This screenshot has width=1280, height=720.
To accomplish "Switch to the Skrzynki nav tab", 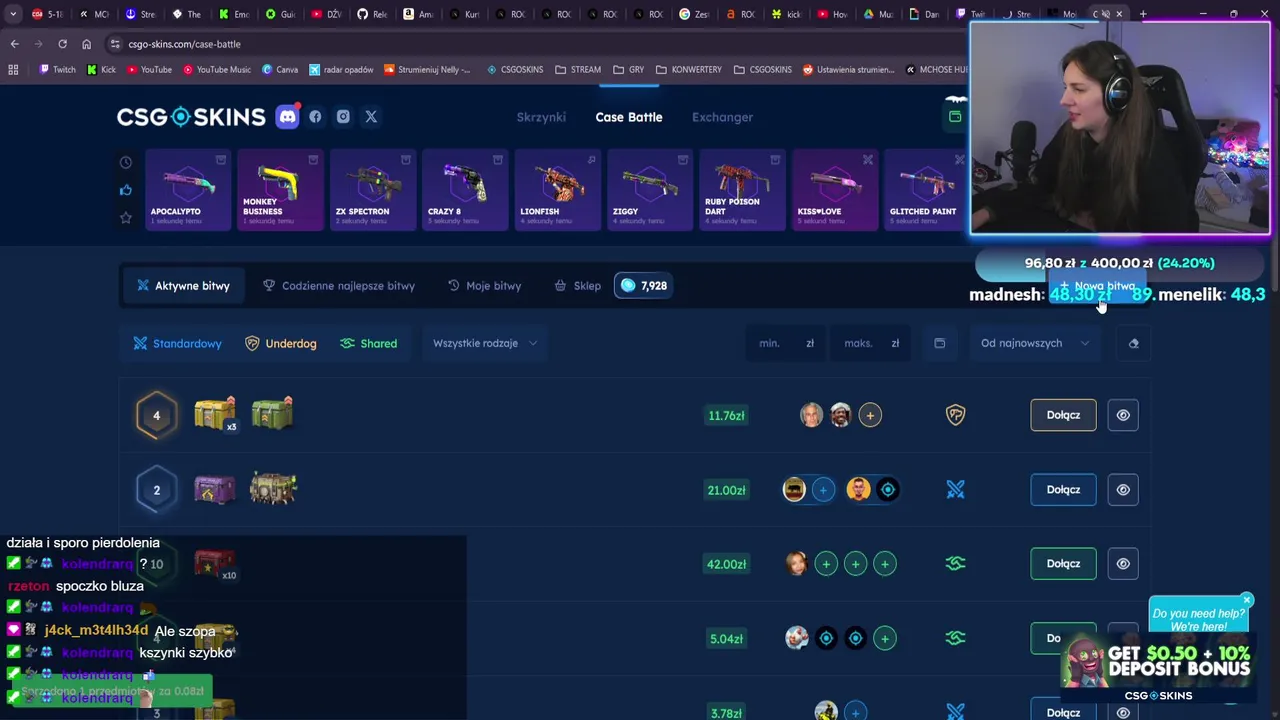I will 541,117.
